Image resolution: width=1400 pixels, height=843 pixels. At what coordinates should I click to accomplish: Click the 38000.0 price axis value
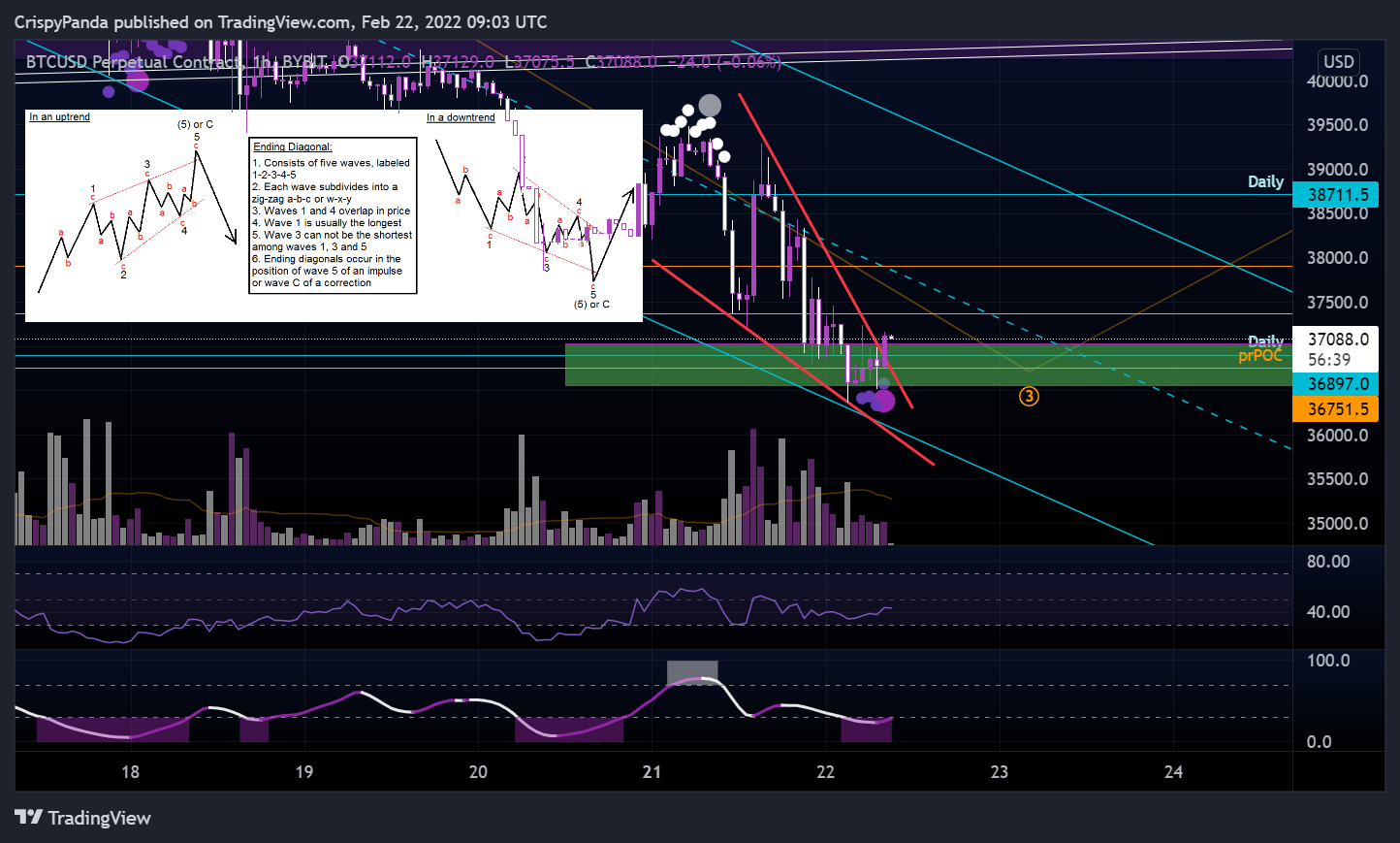(x=1337, y=258)
